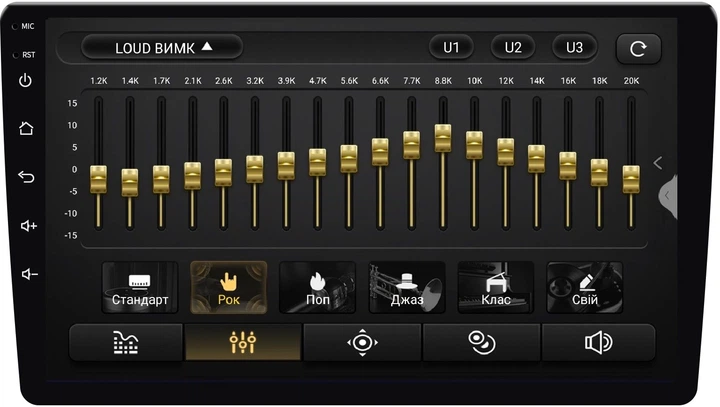720x407 pixels.
Task: Open the spectrum graph tab icon
Action: 126,342
